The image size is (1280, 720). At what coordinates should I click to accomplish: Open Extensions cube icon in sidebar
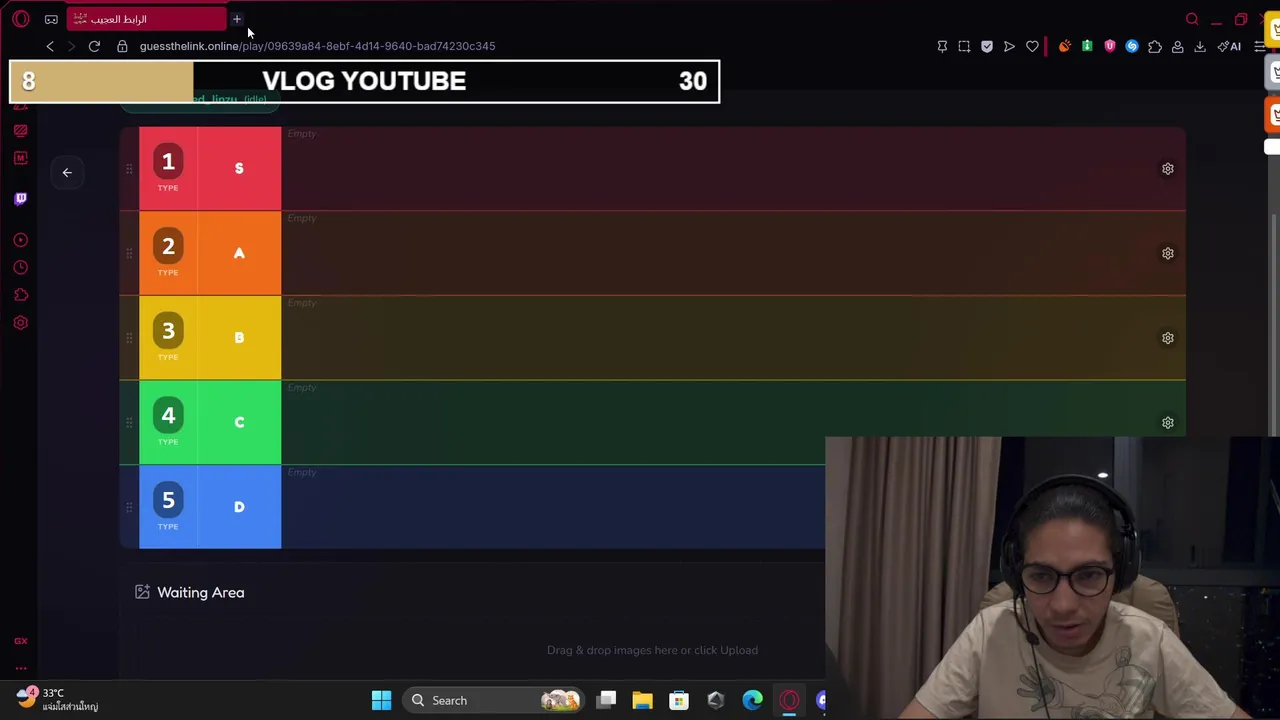click(21, 295)
